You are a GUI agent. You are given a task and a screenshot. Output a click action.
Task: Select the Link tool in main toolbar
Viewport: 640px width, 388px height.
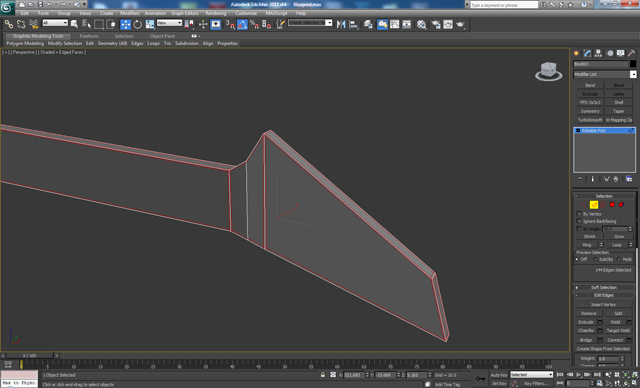[x=9, y=24]
